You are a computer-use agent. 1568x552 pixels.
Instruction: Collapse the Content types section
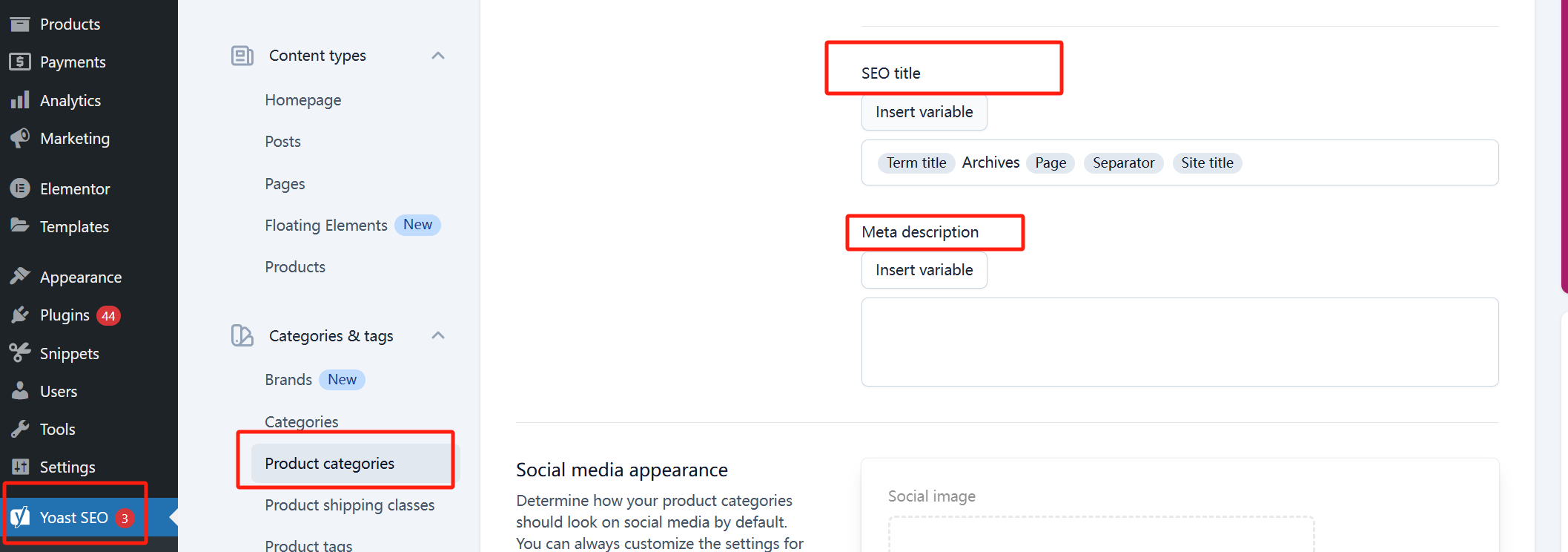(x=438, y=56)
